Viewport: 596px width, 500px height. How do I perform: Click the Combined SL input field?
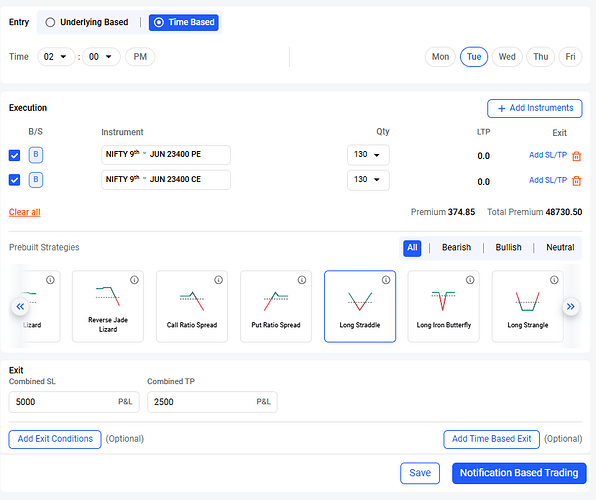(74, 402)
